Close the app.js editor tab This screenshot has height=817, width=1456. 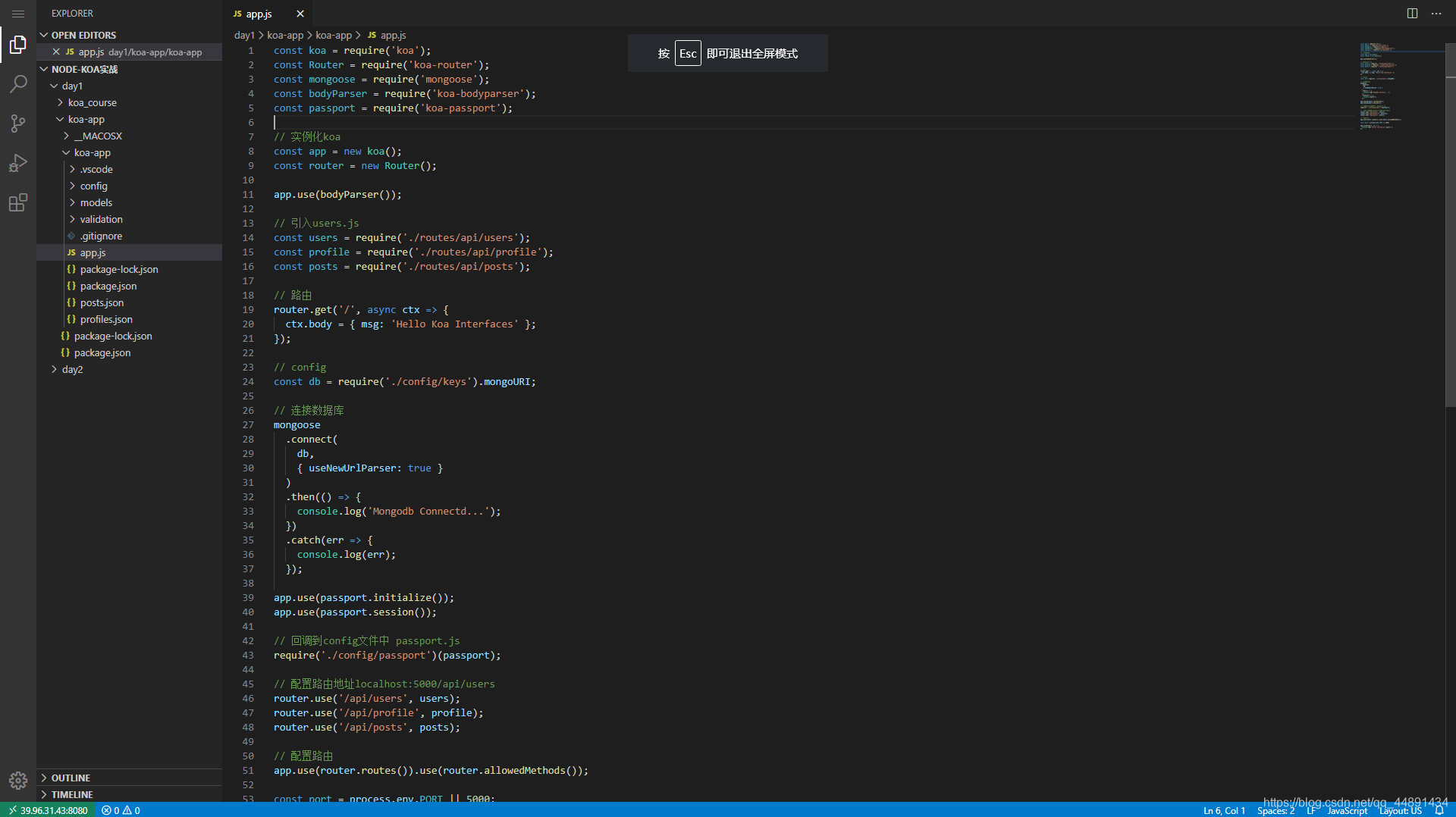click(300, 14)
